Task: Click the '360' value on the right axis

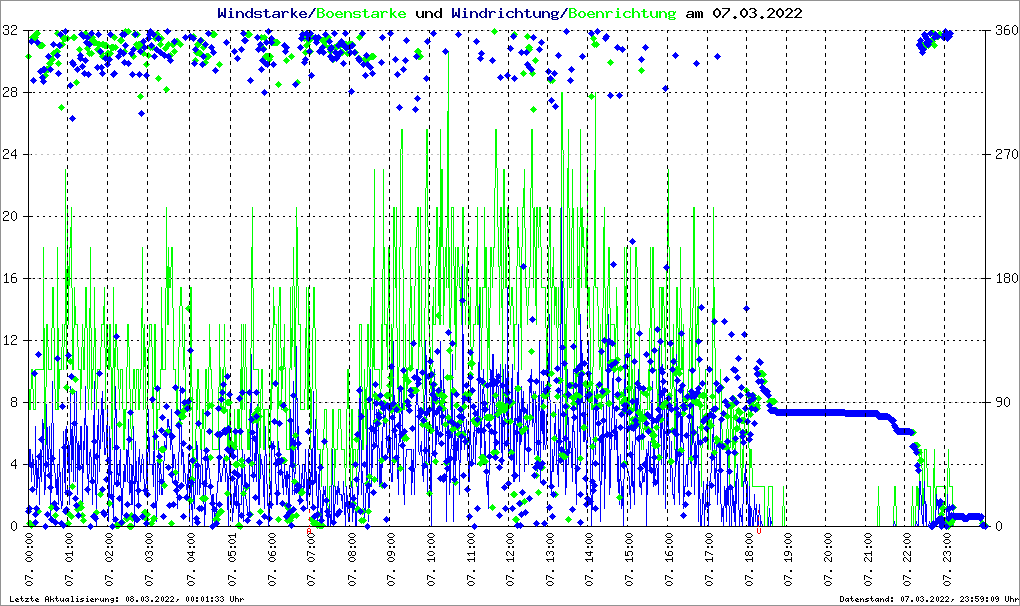Action: tap(1004, 31)
